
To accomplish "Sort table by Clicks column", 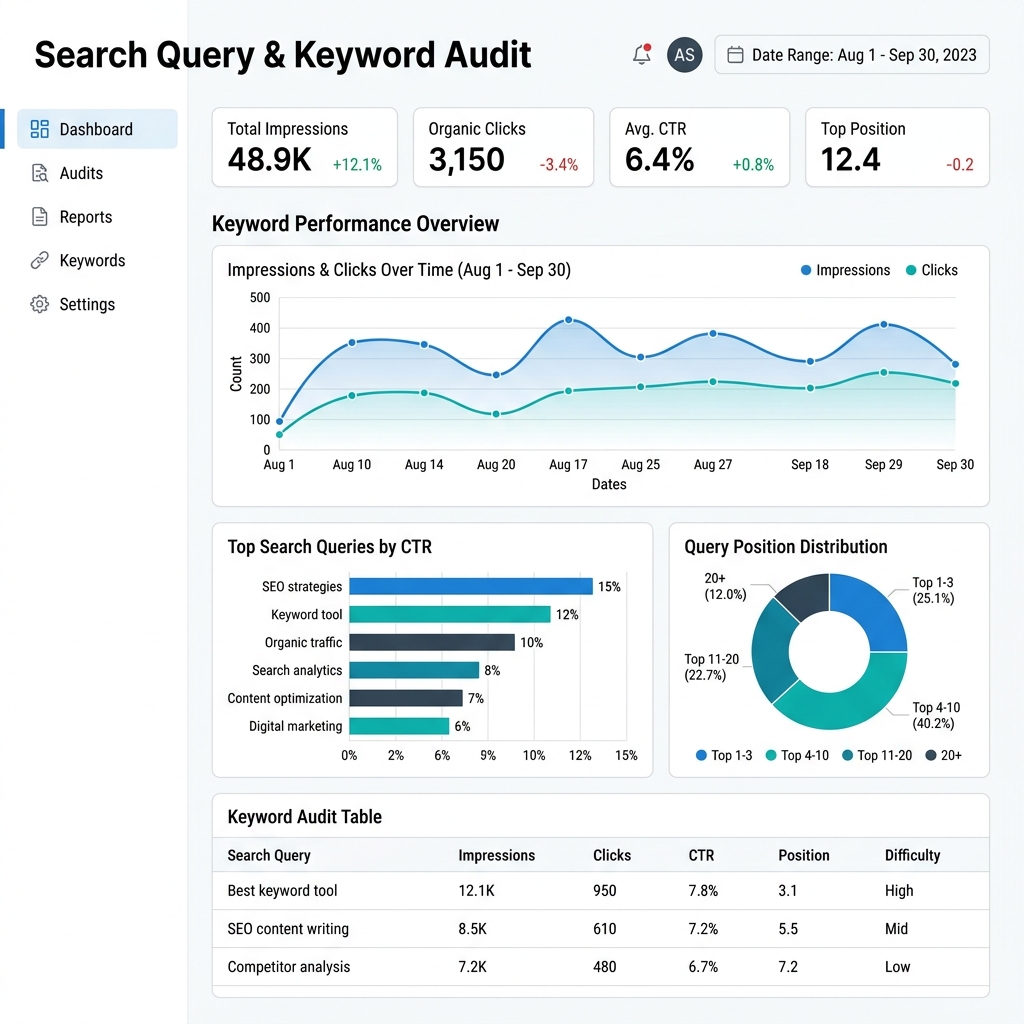I will (x=612, y=856).
